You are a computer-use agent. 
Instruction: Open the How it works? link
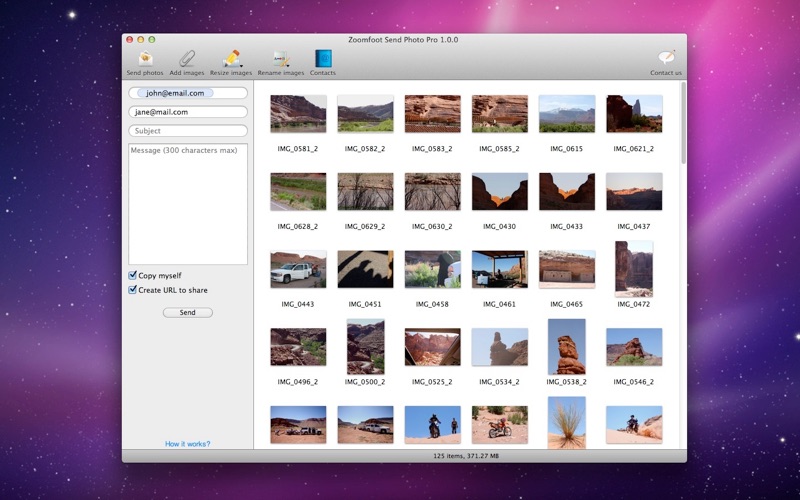pos(188,444)
